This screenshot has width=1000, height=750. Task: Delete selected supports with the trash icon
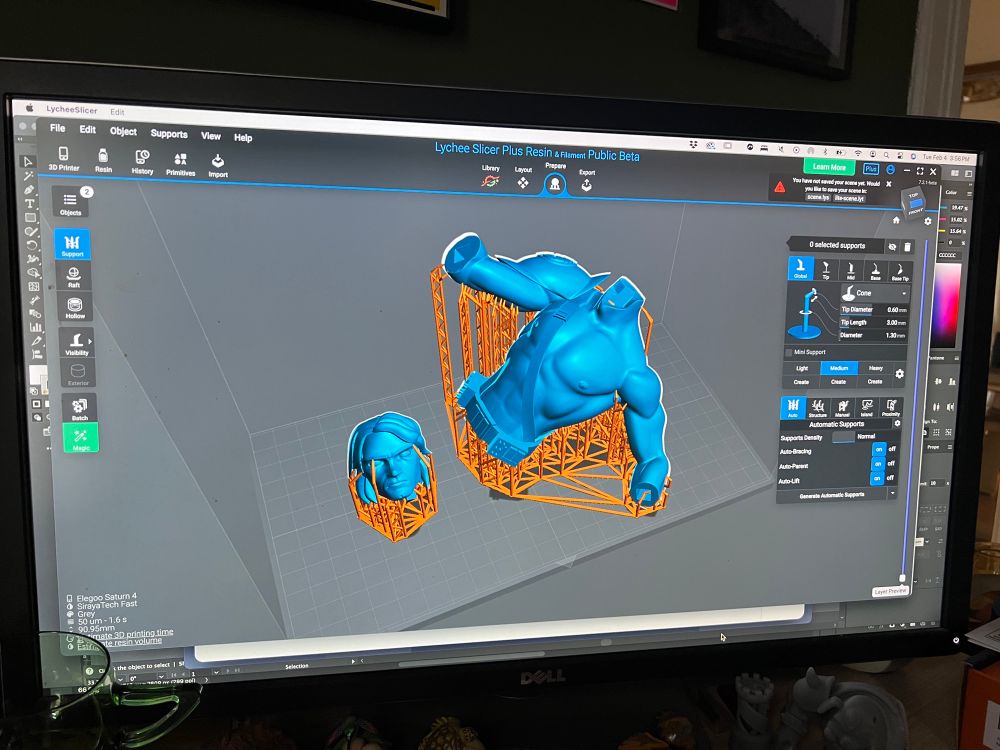pos(908,247)
